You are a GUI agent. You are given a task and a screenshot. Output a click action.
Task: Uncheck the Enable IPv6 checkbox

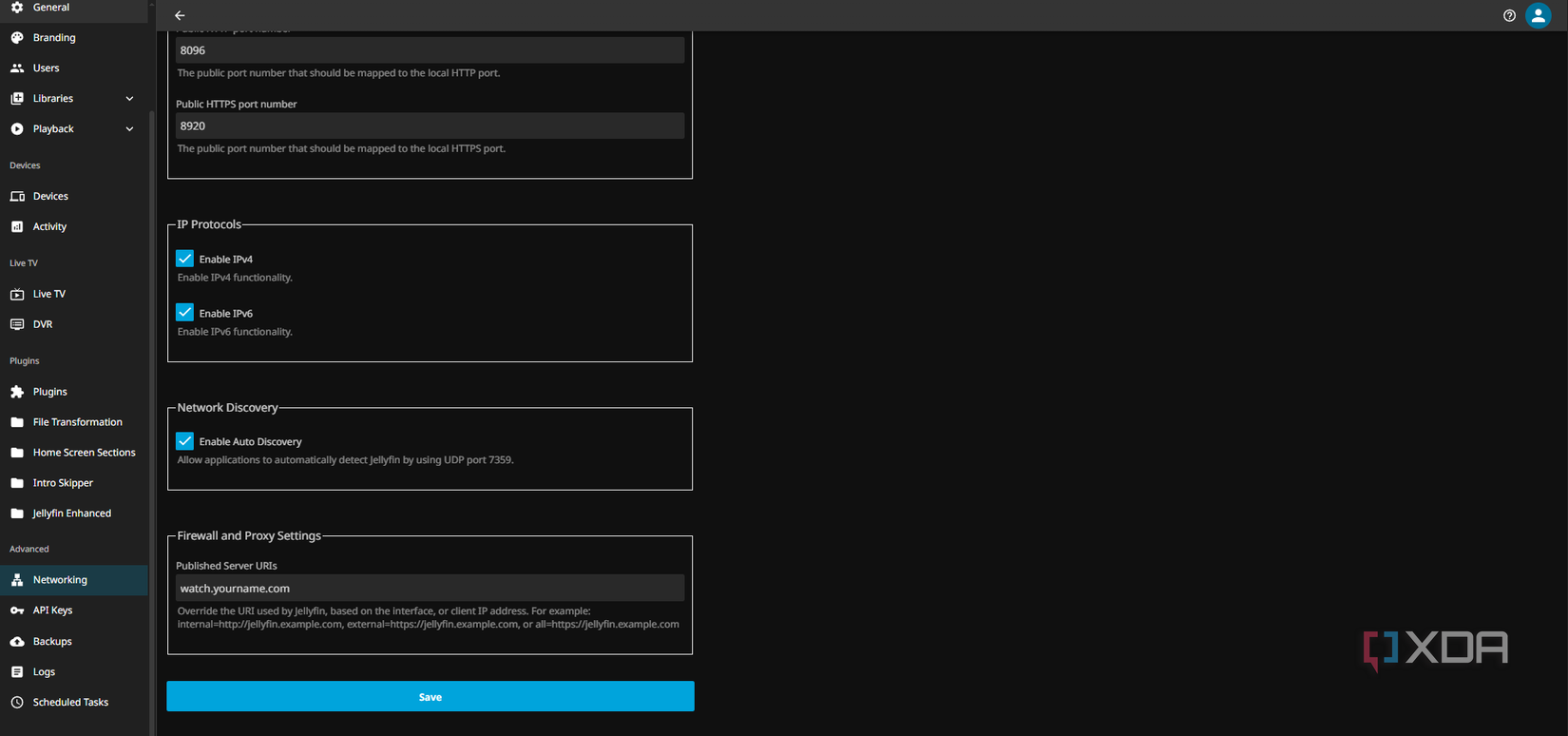click(x=184, y=313)
